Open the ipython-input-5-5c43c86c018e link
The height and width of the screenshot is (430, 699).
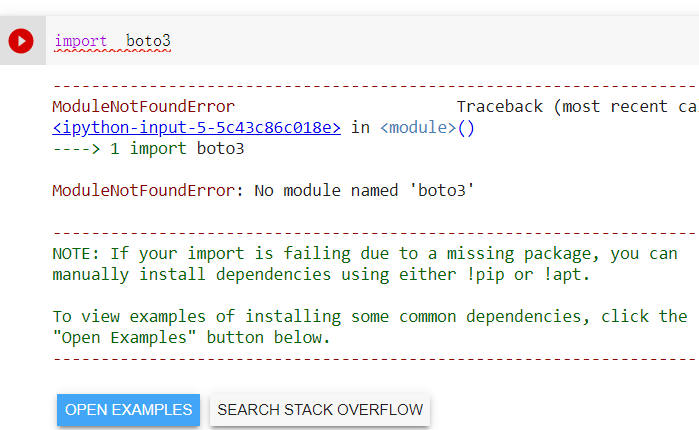tap(197, 128)
